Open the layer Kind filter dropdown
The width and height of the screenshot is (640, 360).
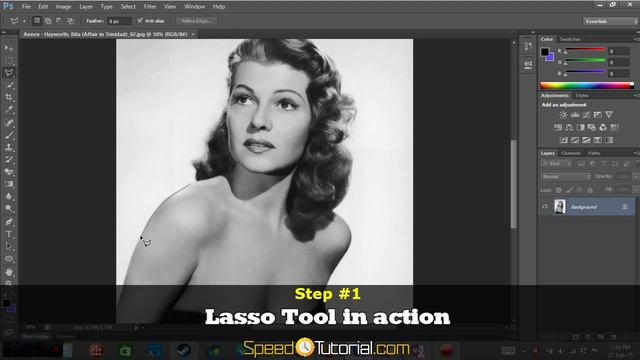557,164
